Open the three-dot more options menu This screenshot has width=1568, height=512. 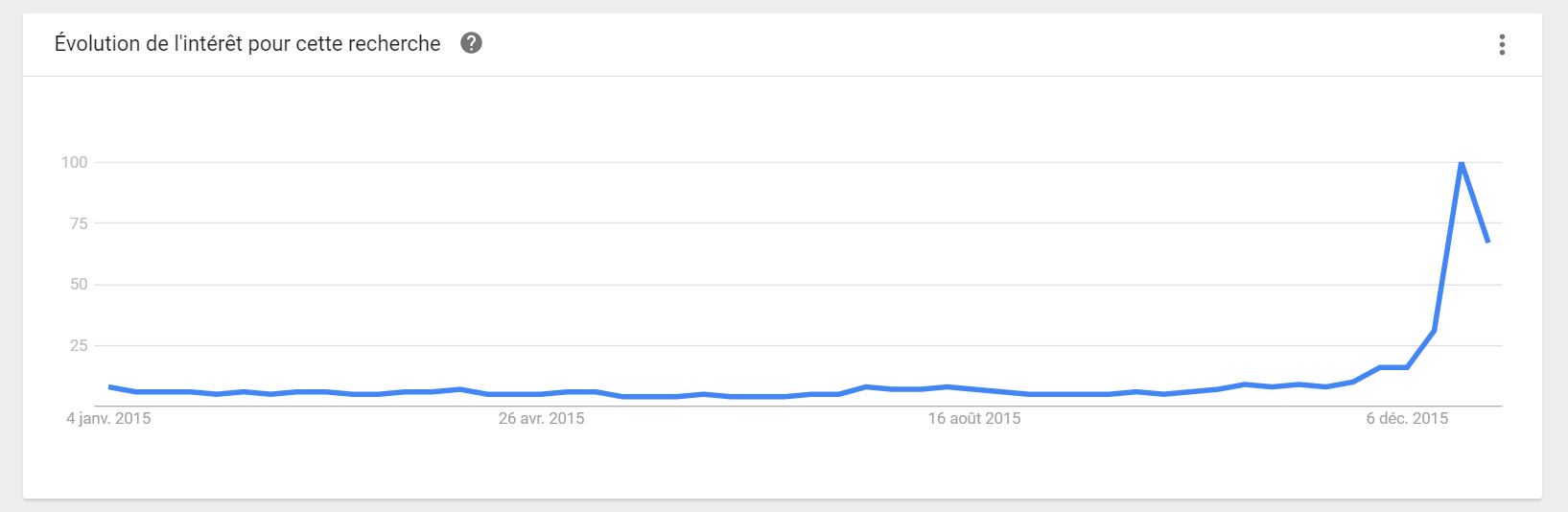tap(1502, 44)
